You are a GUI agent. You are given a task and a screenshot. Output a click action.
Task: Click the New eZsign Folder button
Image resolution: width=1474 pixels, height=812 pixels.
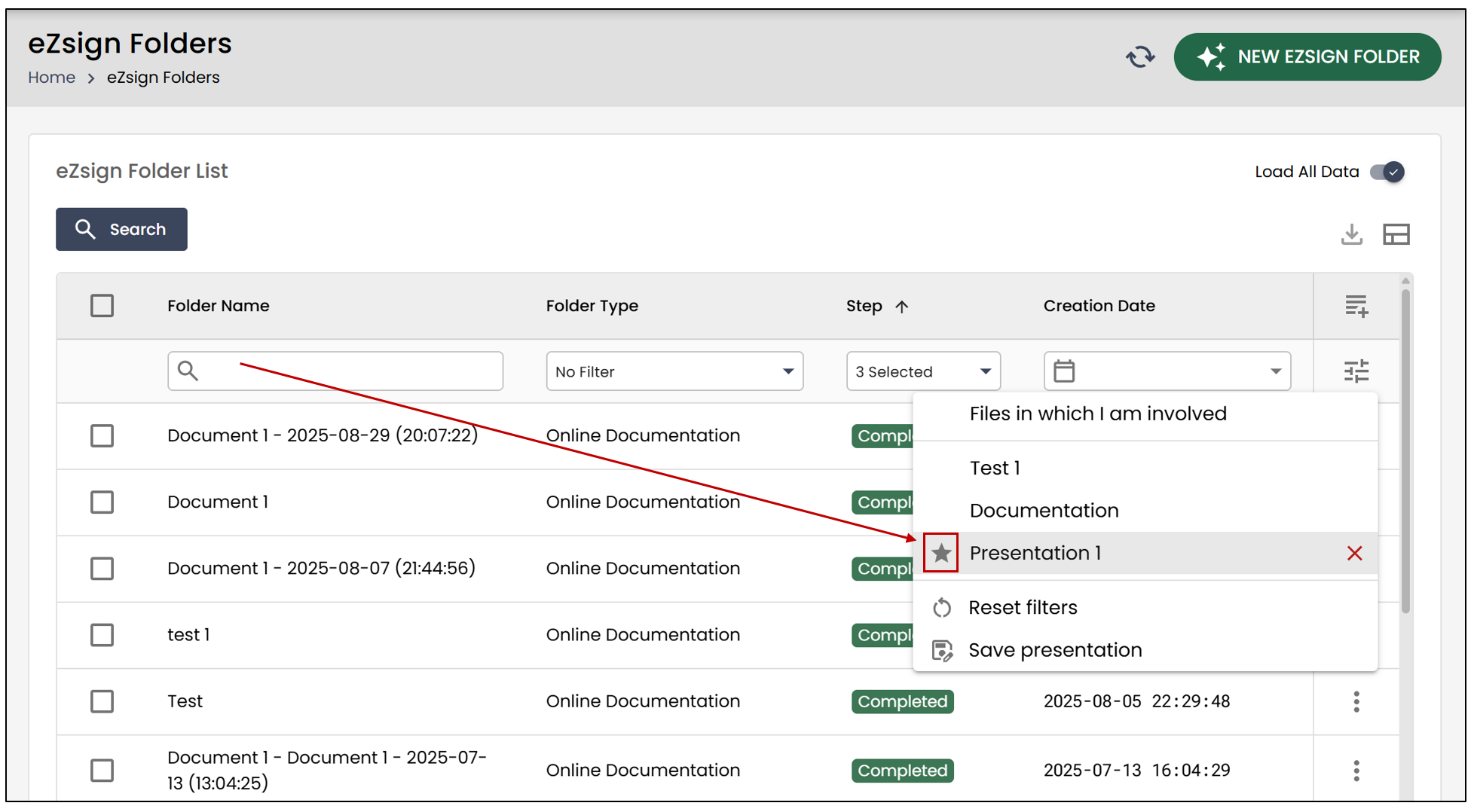pyautogui.click(x=1307, y=57)
